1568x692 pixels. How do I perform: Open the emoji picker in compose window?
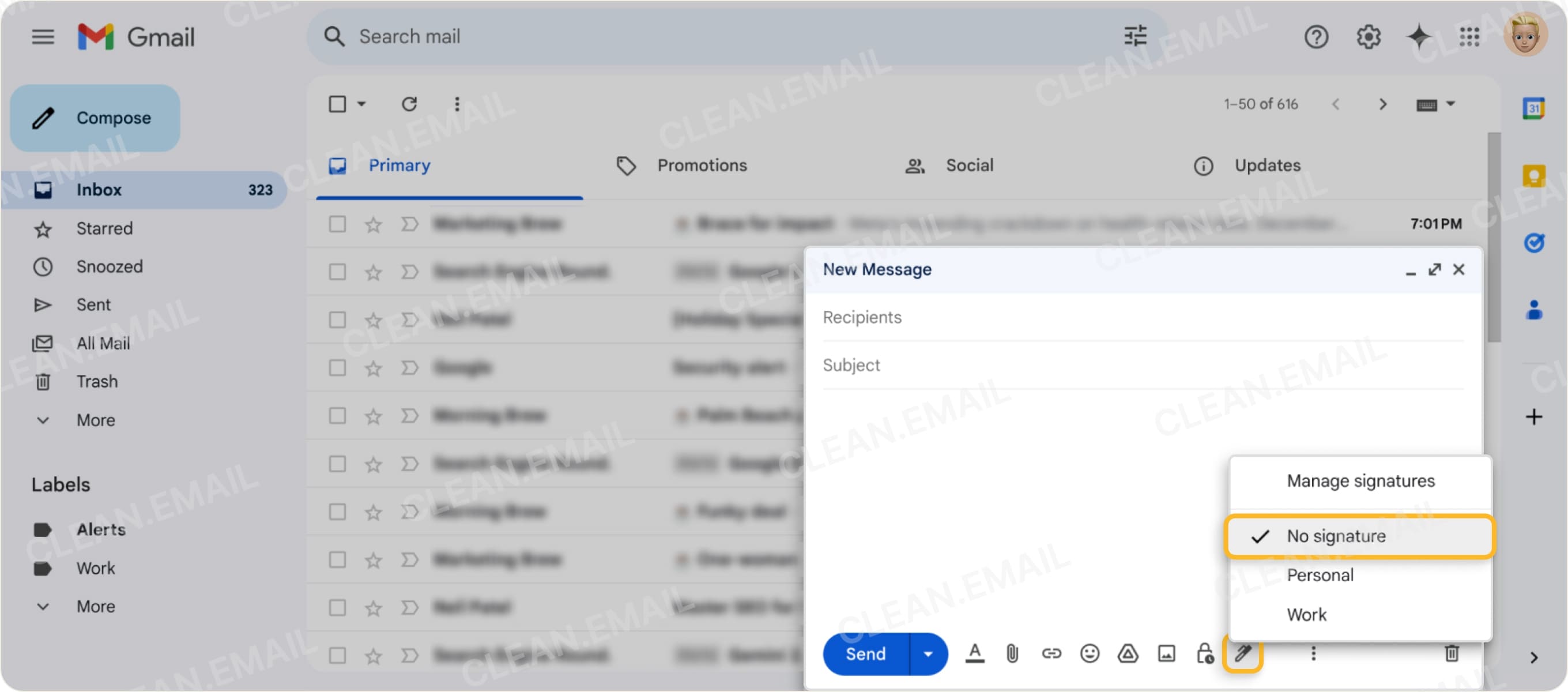coord(1090,653)
